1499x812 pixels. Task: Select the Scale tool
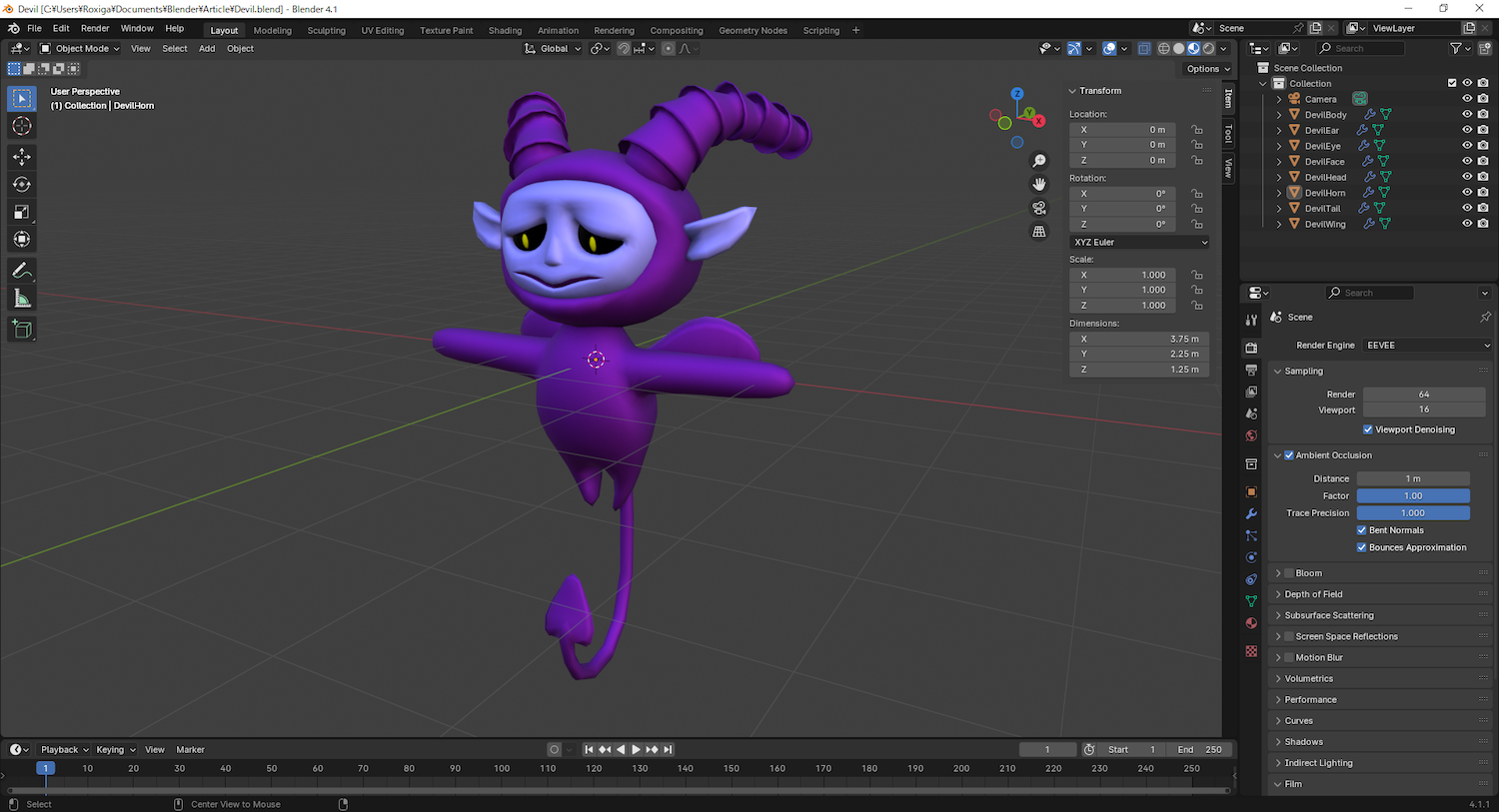coord(21,212)
